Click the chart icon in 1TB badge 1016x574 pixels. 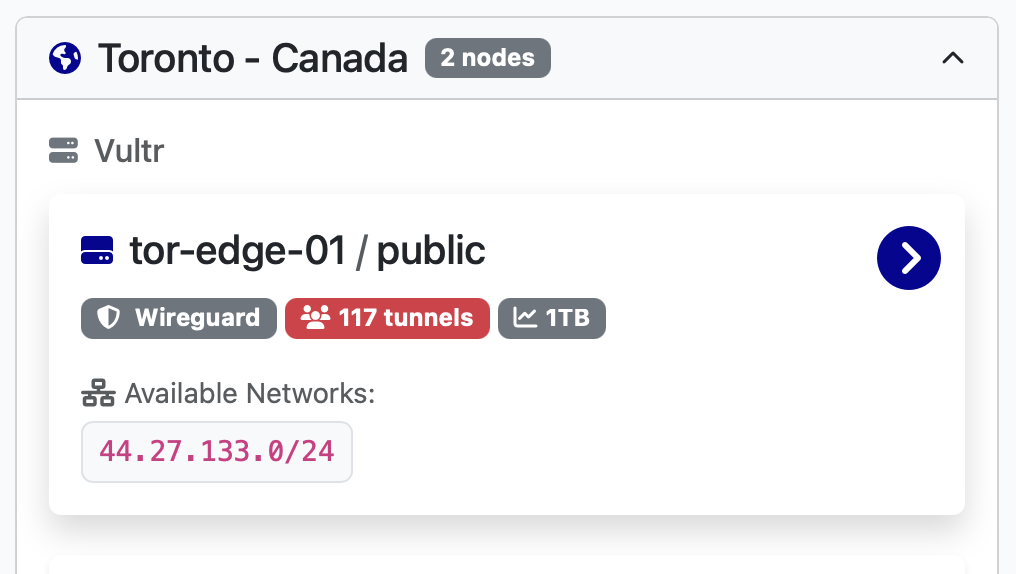click(525, 318)
